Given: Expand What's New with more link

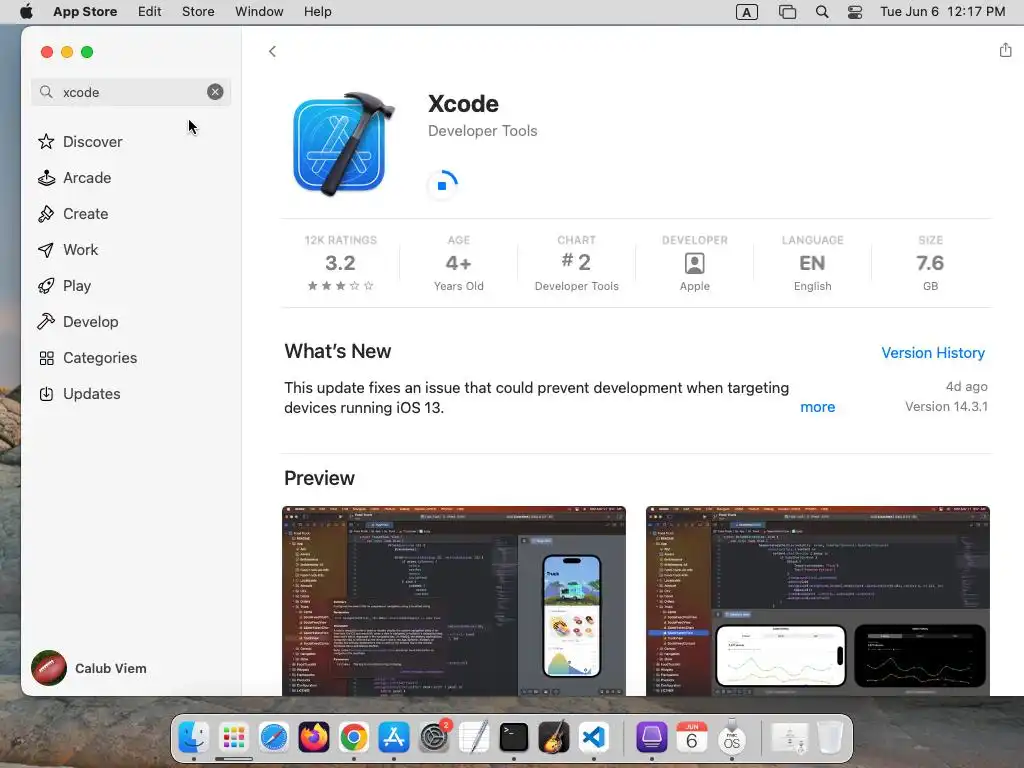Looking at the screenshot, I should coord(817,407).
